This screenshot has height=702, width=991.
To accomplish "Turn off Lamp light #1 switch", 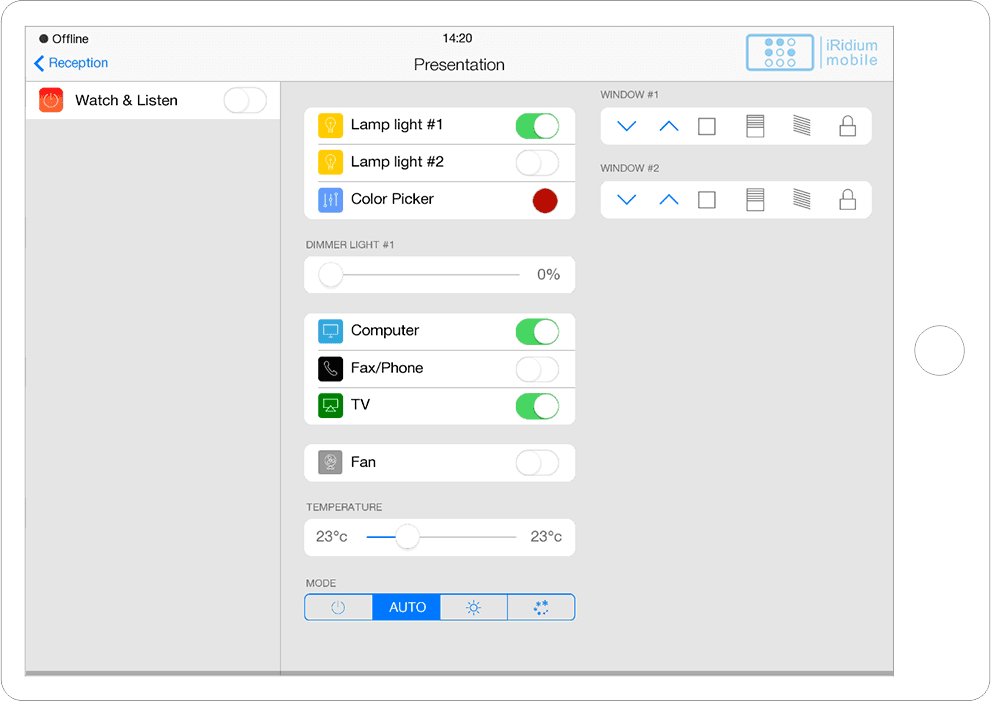I will [537, 126].
